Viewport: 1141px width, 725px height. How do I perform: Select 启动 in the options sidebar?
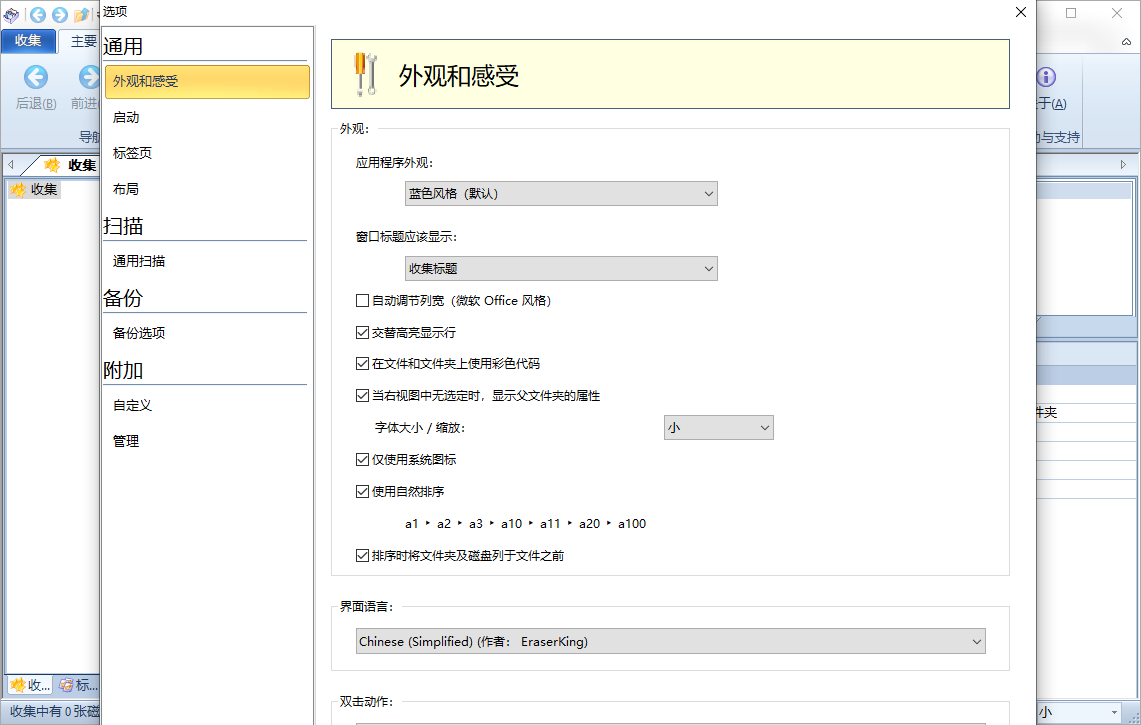[125, 117]
